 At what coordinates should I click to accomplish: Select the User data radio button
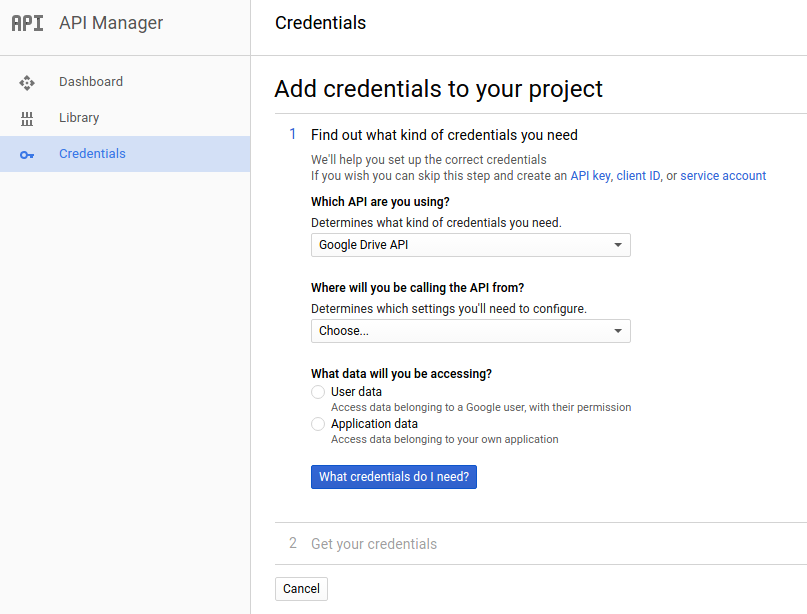tap(318, 392)
